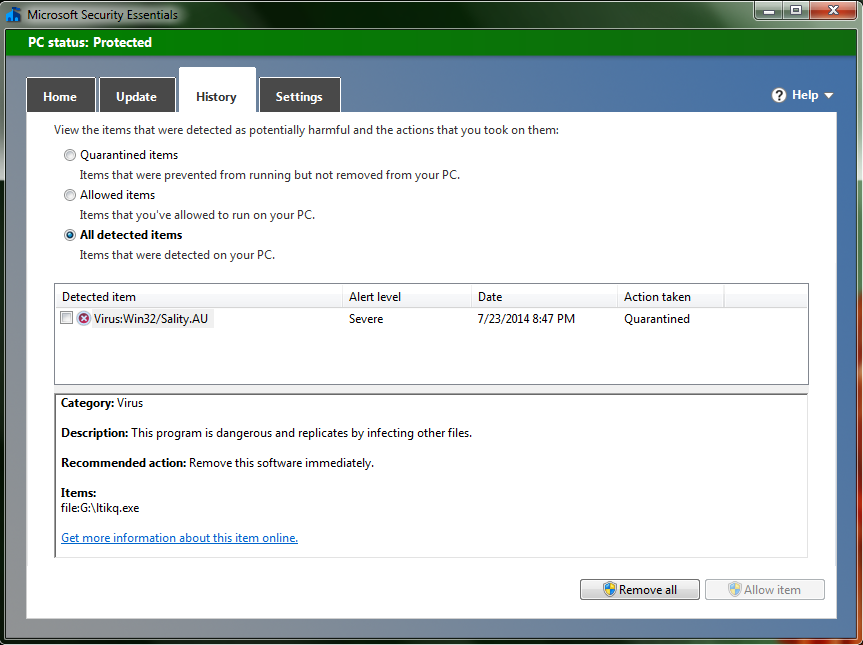Go to the Settings tab

pyautogui.click(x=299, y=95)
